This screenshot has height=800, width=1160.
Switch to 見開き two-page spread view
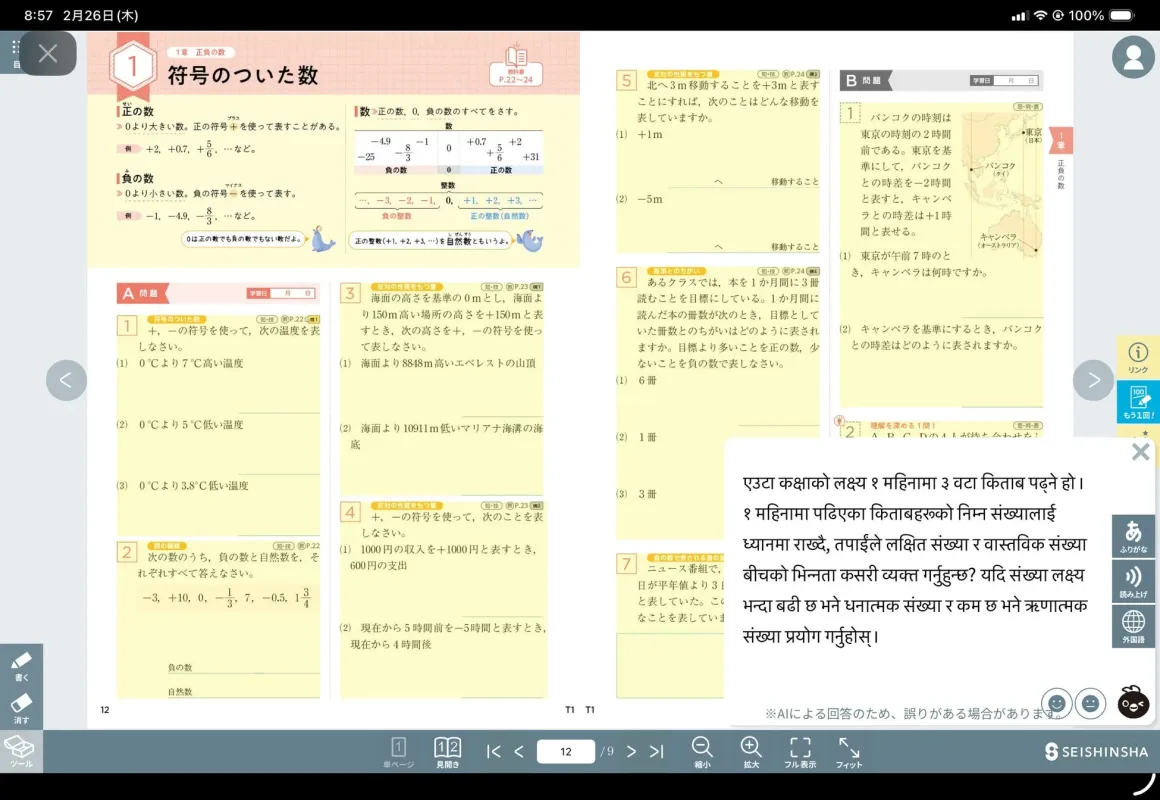pyautogui.click(x=448, y=751)
